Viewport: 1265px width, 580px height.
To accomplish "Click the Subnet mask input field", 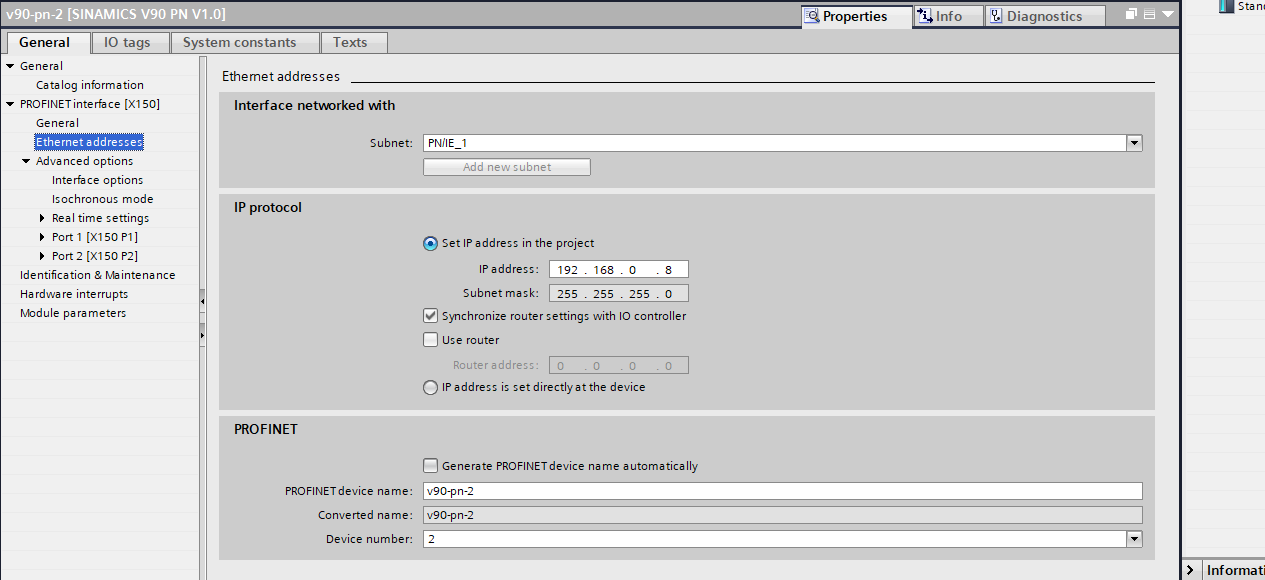I will pyautogui.click(x=618, y=294).
